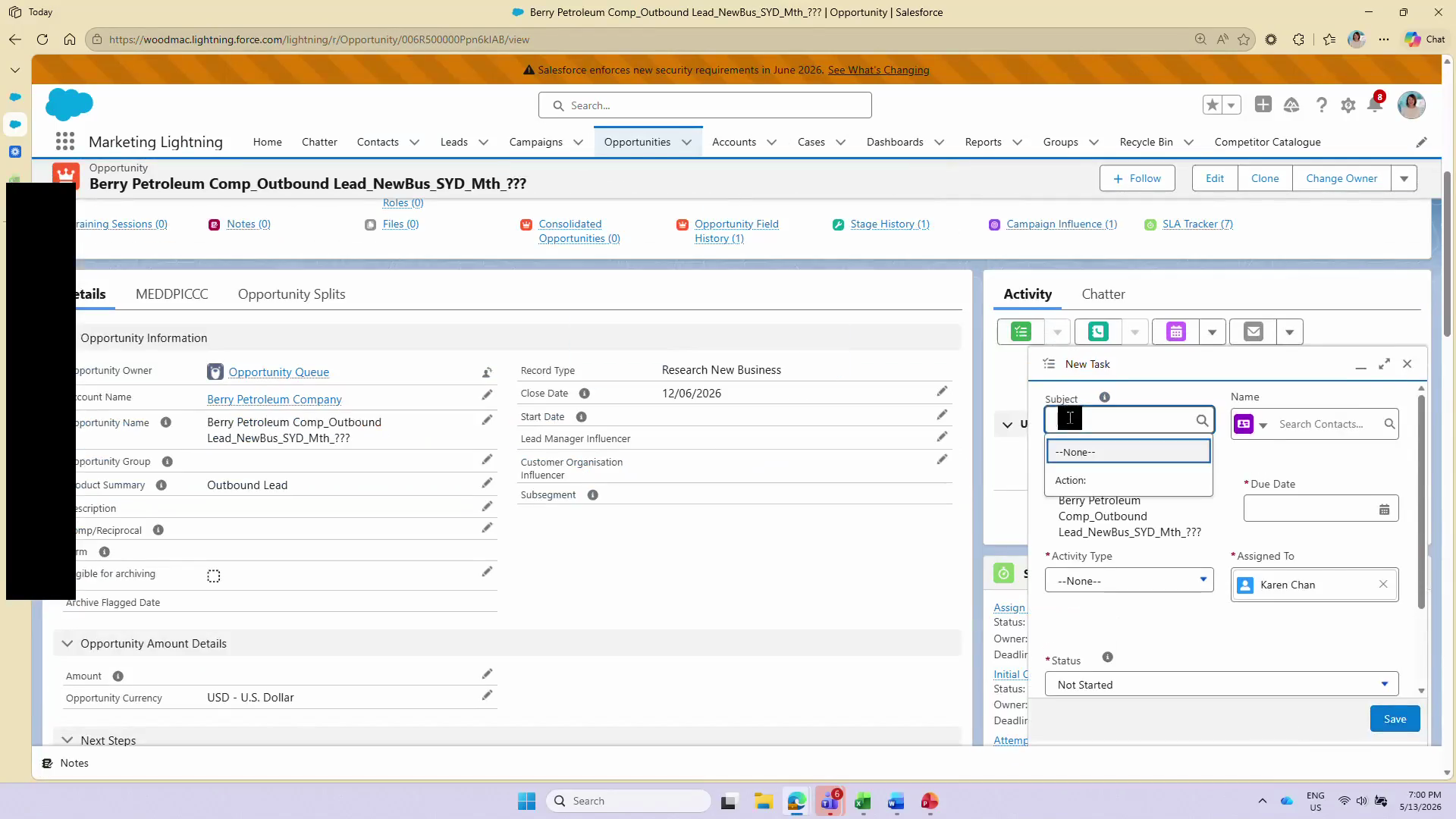Image resolution: width=1456 pixels, height=819 pixels.
Task: Collapse Opportunity Amount Details section
Action: click(x=67, y=644)
